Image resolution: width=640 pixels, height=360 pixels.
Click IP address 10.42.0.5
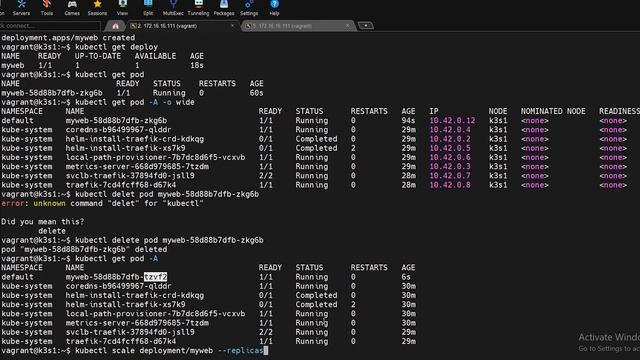pos(450,148)
